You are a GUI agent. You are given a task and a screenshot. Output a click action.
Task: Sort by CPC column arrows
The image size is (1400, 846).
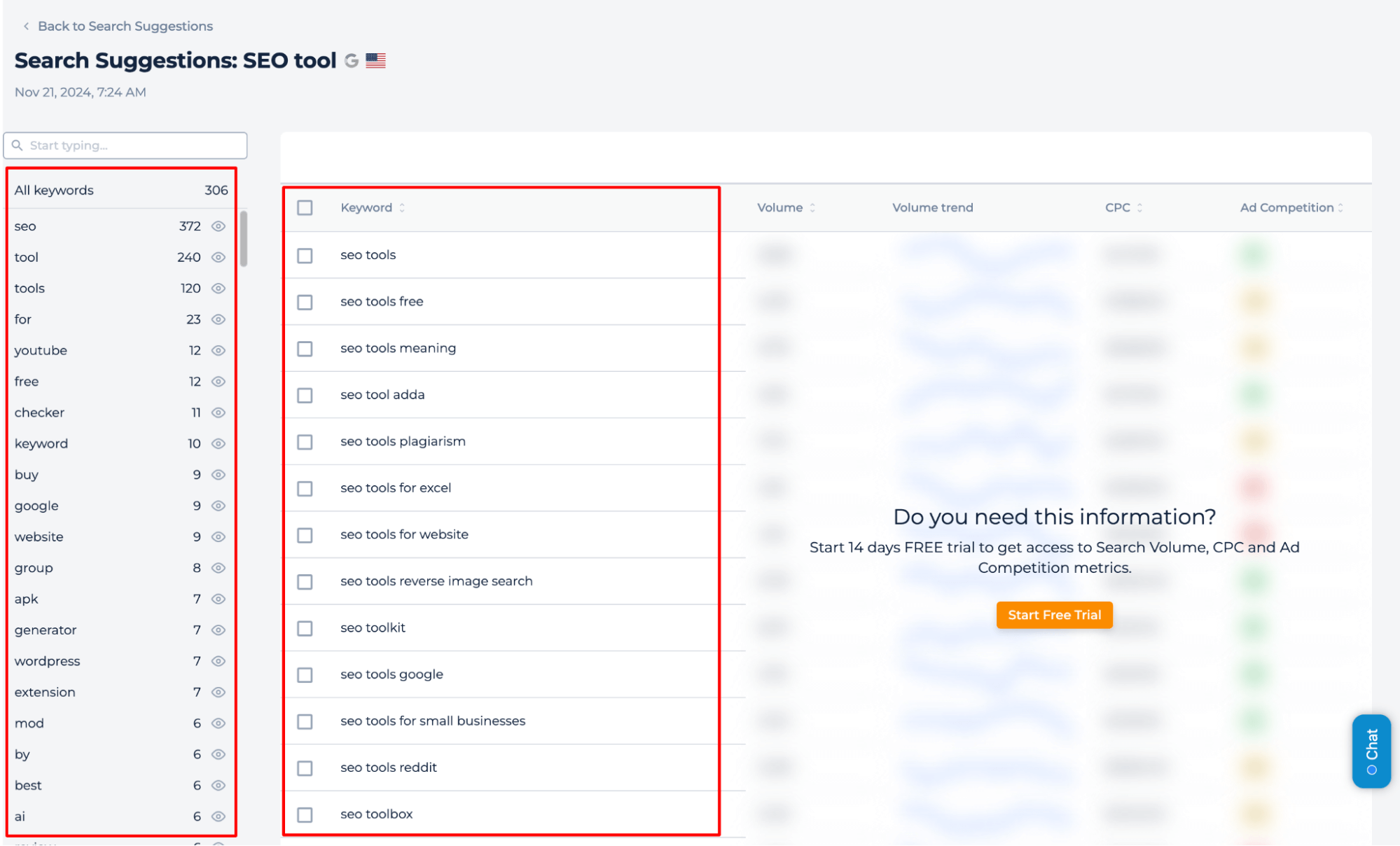[x=1139, y=208]
